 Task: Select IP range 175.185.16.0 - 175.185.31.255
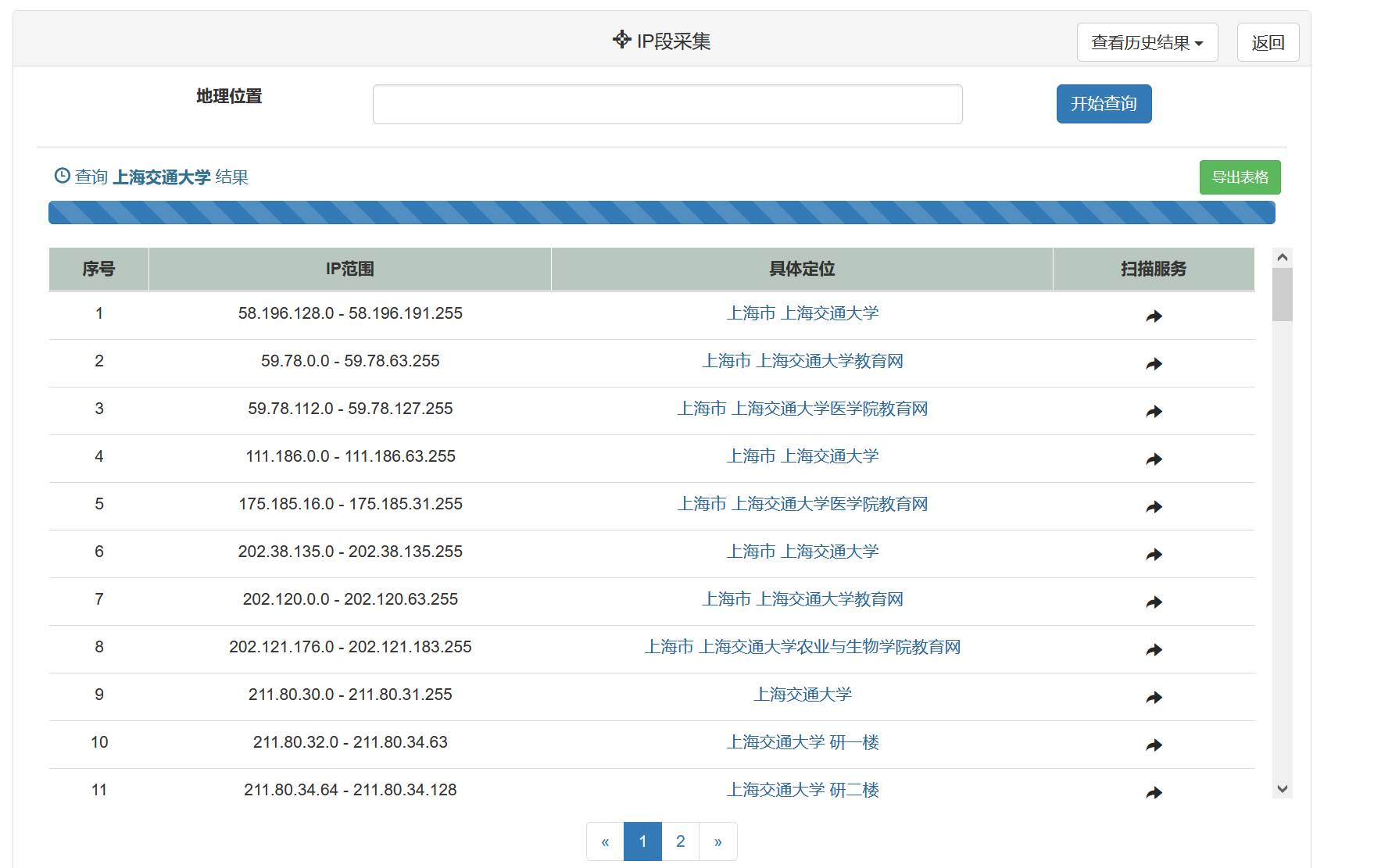pos(350,504)
